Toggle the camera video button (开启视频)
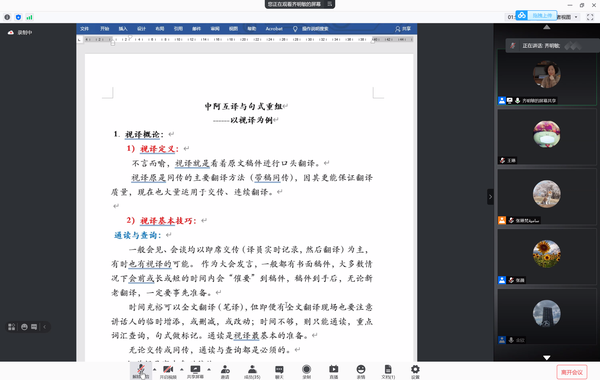Viewport: 600px width, 380px height. point(168,371)
